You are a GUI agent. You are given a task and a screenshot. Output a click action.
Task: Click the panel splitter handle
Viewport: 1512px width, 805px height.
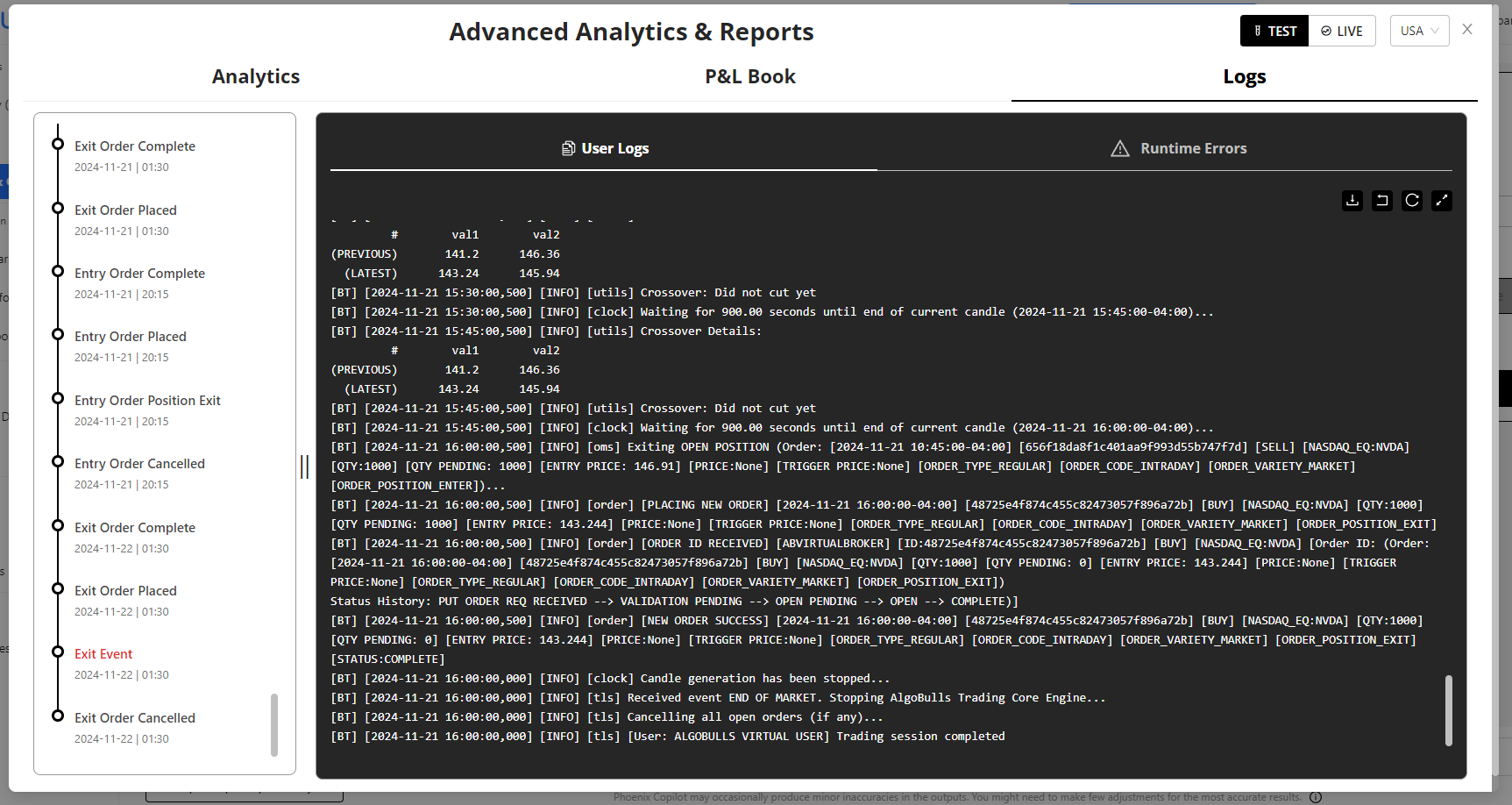(304, 467)
